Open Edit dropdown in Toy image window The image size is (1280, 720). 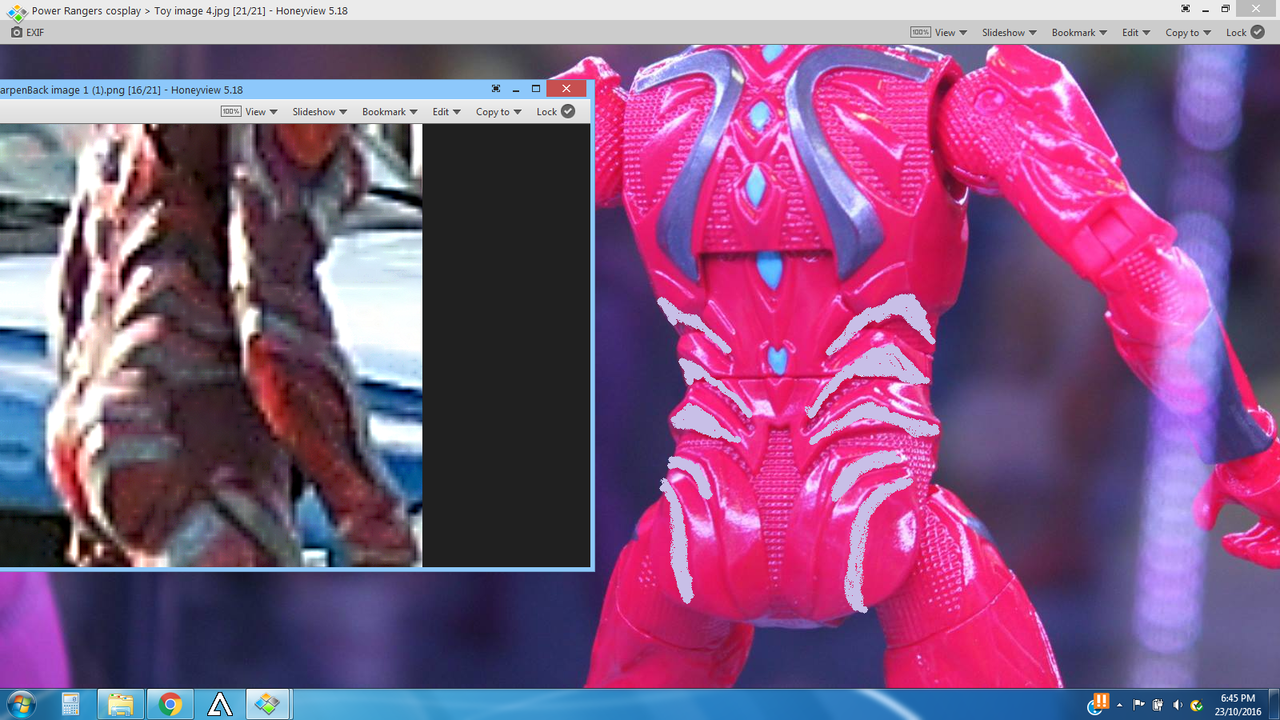(1136, 32)
